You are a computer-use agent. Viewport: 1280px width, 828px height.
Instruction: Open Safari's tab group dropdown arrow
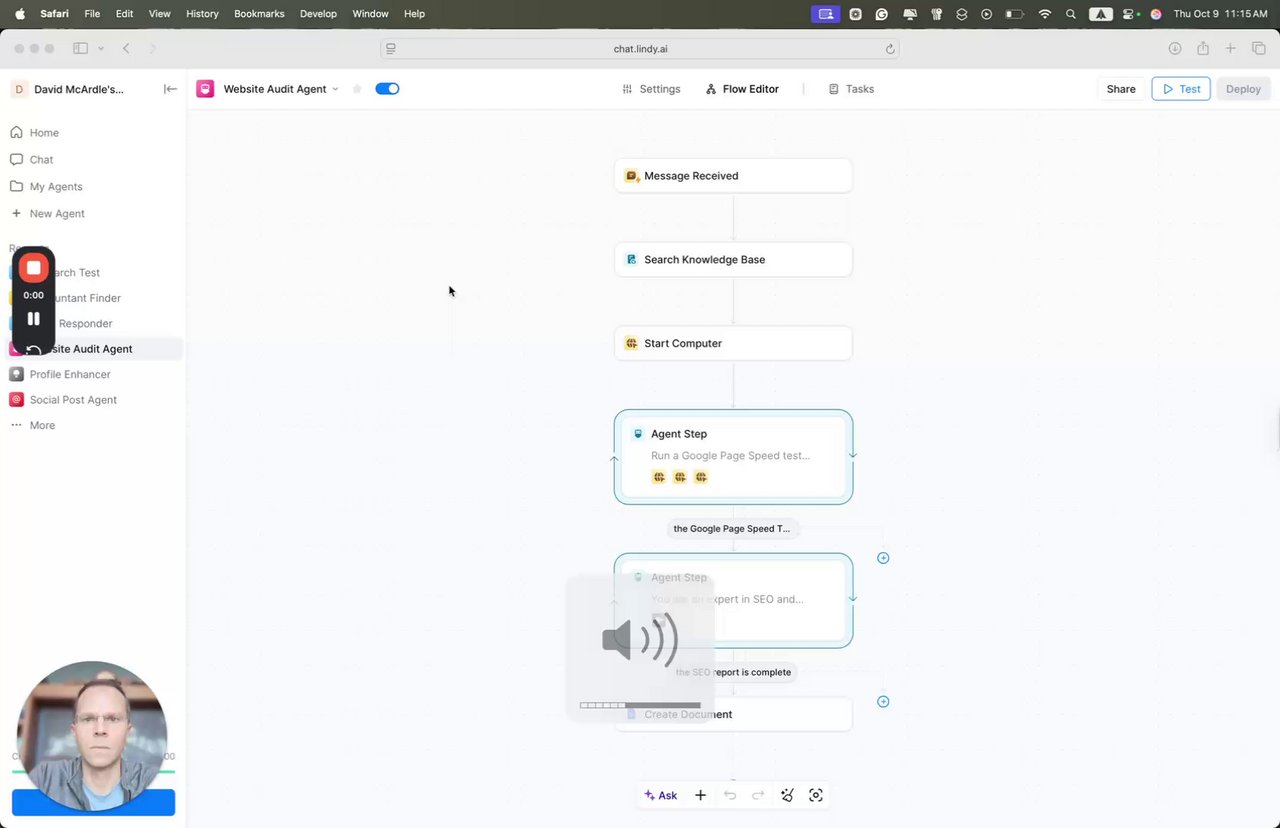(101, 48)
